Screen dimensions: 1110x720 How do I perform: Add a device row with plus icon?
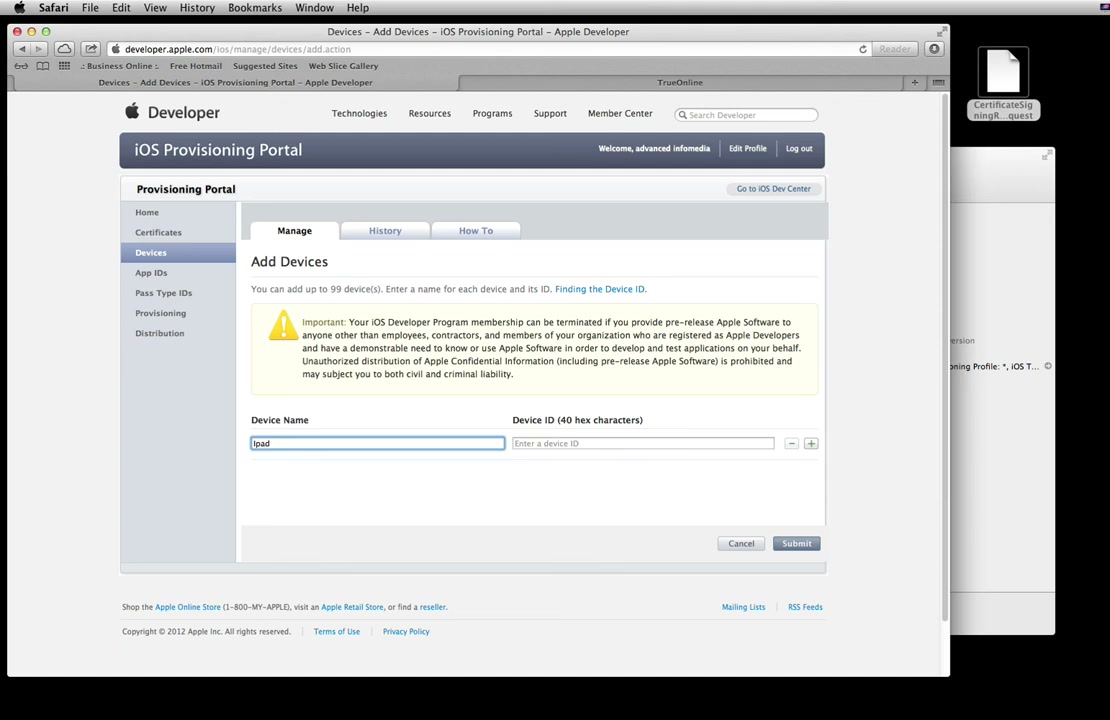click(x=811, y=443)
